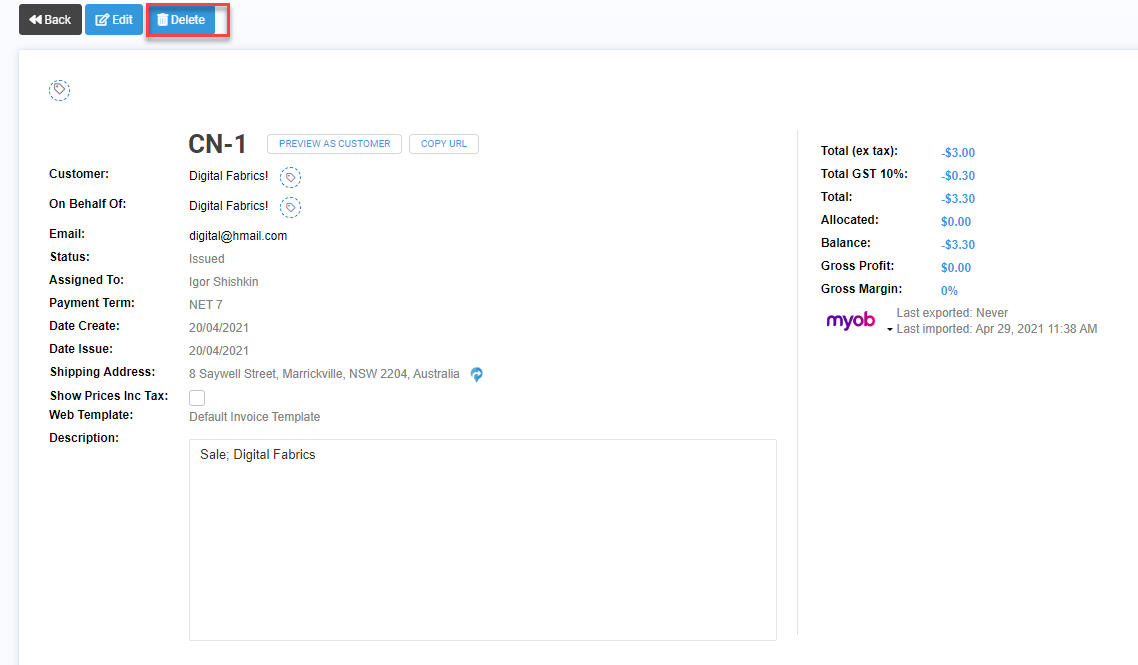Image resolution: width=1138 pixels, height=665 pixels.
Task: Click the email digital@hmail.com
Action: click(238, 236)
